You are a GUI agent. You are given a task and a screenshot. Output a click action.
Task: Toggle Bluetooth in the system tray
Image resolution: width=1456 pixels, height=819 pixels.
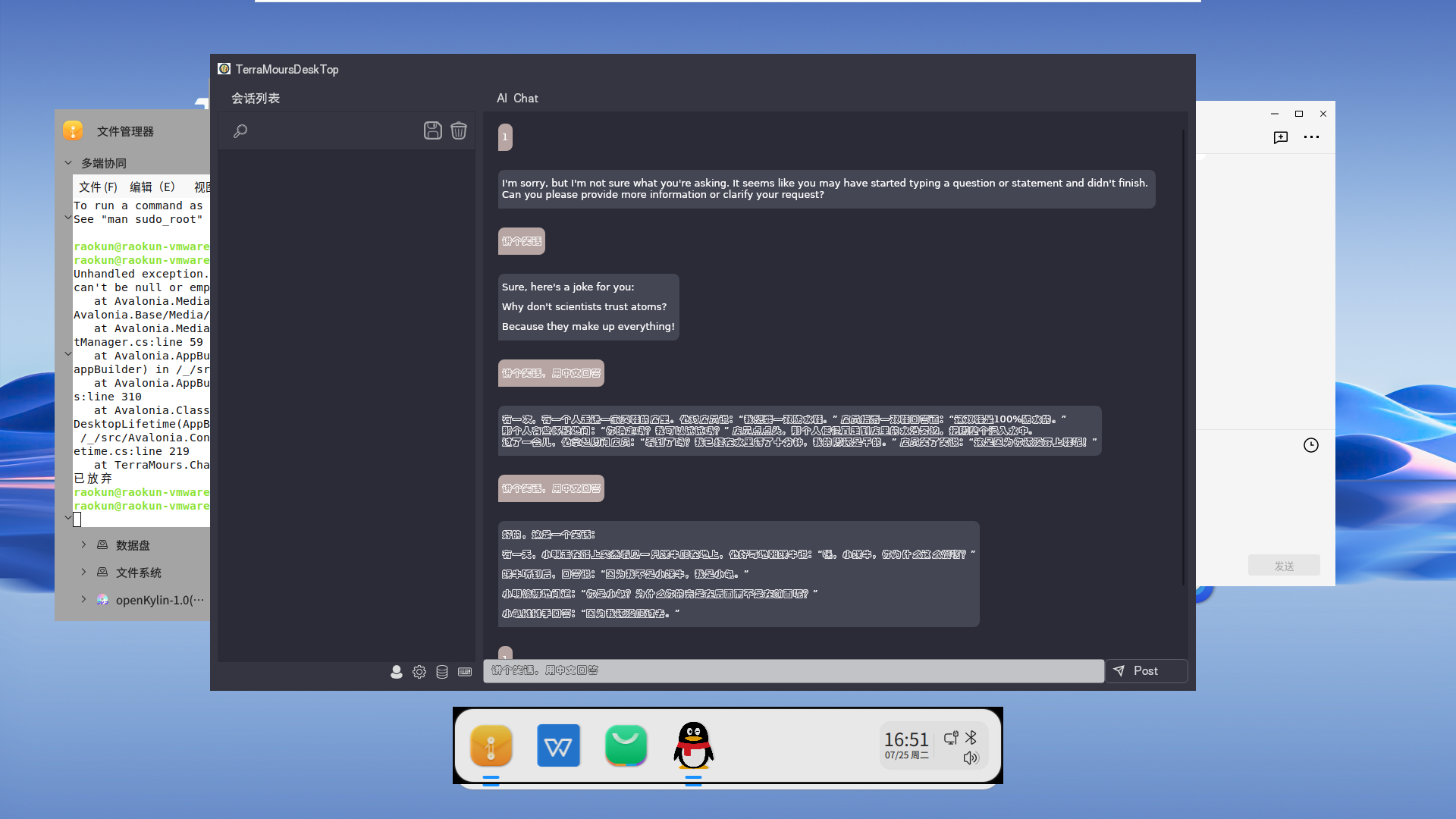coord(972,737)
